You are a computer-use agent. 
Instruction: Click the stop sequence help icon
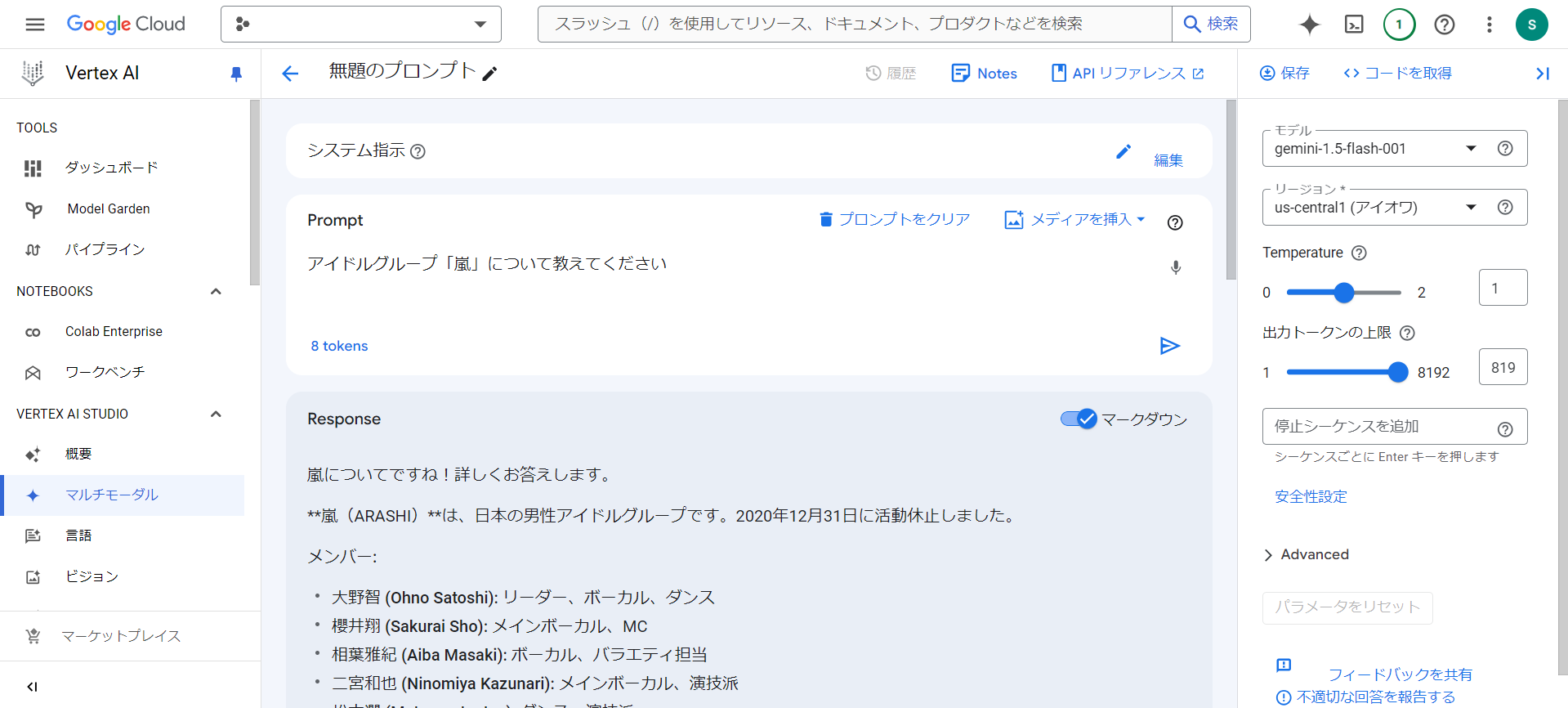[x=1505, y=429]
